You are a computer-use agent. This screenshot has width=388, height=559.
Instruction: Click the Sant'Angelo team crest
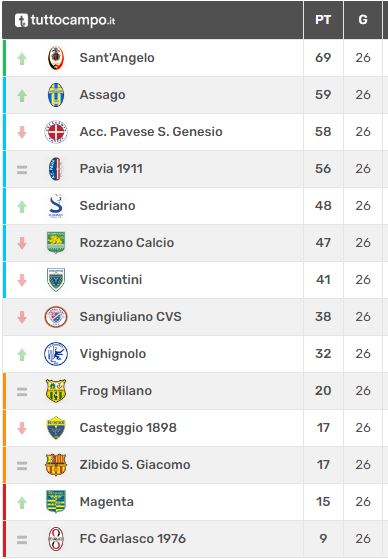tap(56, 58)
